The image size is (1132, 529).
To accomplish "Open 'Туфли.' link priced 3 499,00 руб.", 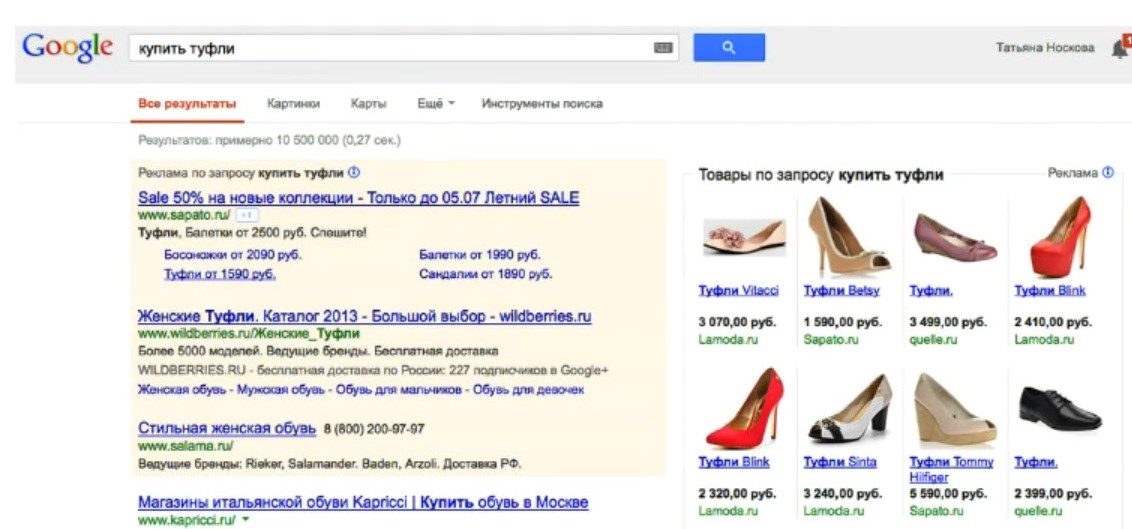I will (x=931, y=291).
